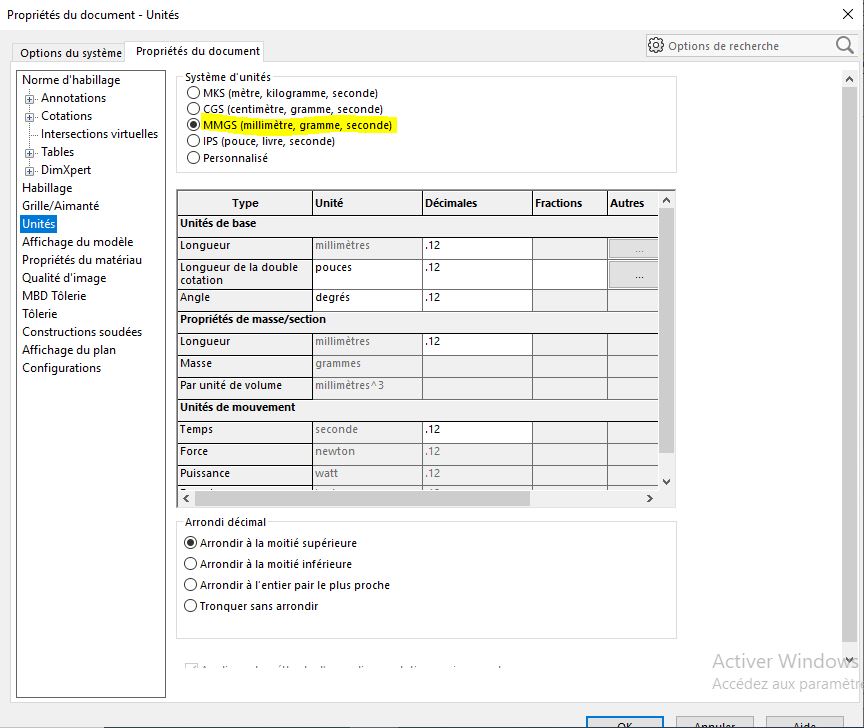
Task: Click the units table scroll up arrow
Action: (x=666, y=201)
